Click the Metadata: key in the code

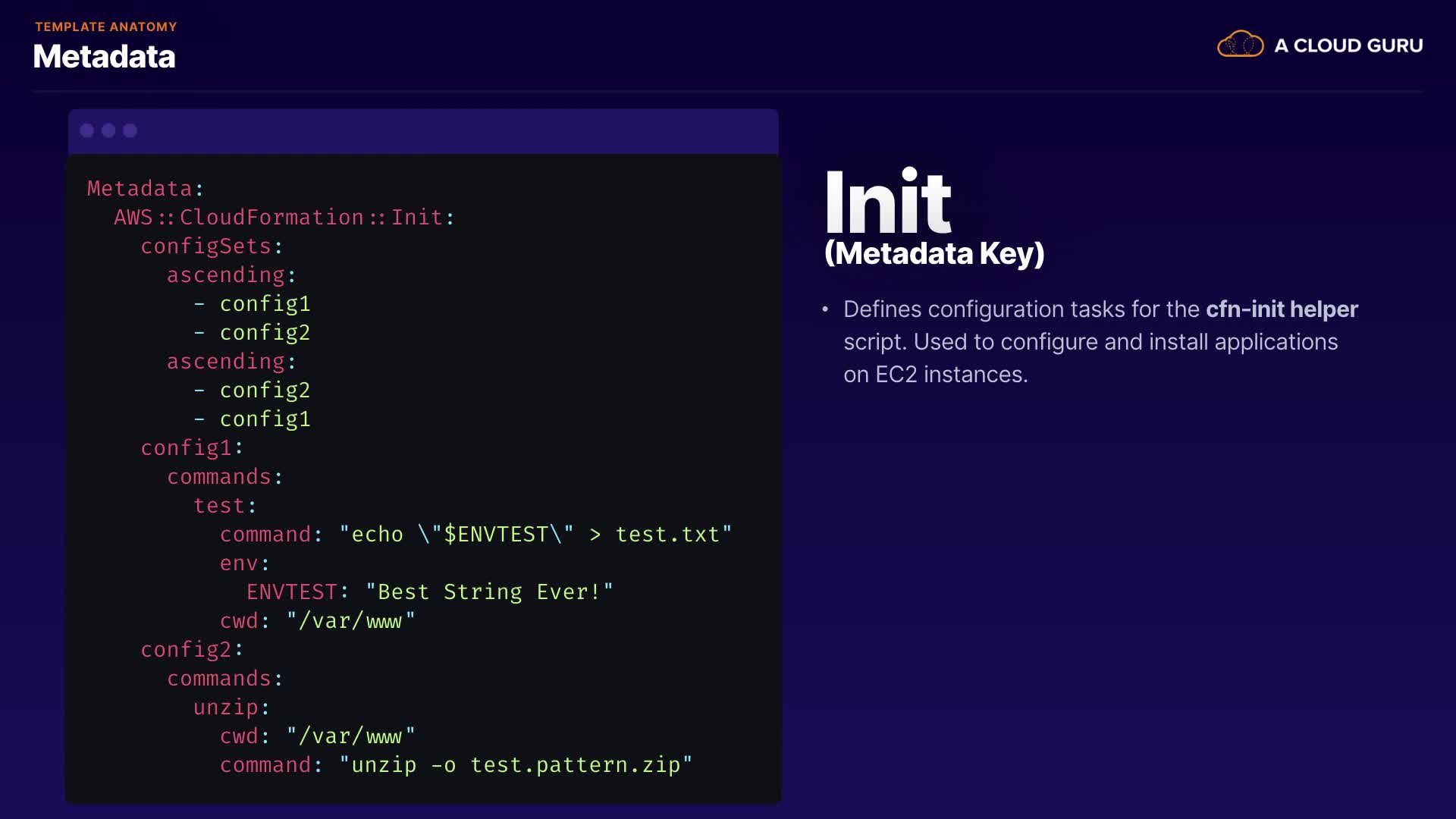(145, 188)
